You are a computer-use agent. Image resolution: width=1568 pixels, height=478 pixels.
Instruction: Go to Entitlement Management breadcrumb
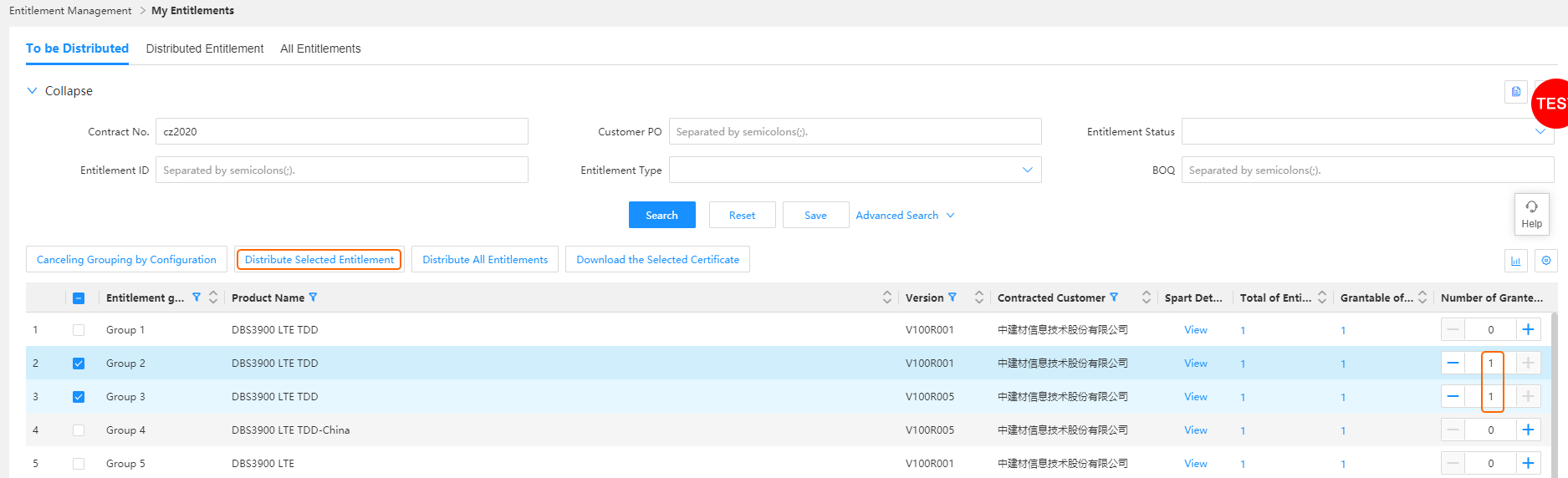click(x=70, y=11)
